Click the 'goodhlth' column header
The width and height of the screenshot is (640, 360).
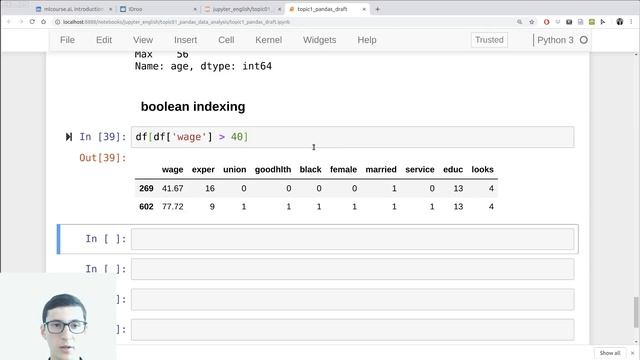[273, 169]
